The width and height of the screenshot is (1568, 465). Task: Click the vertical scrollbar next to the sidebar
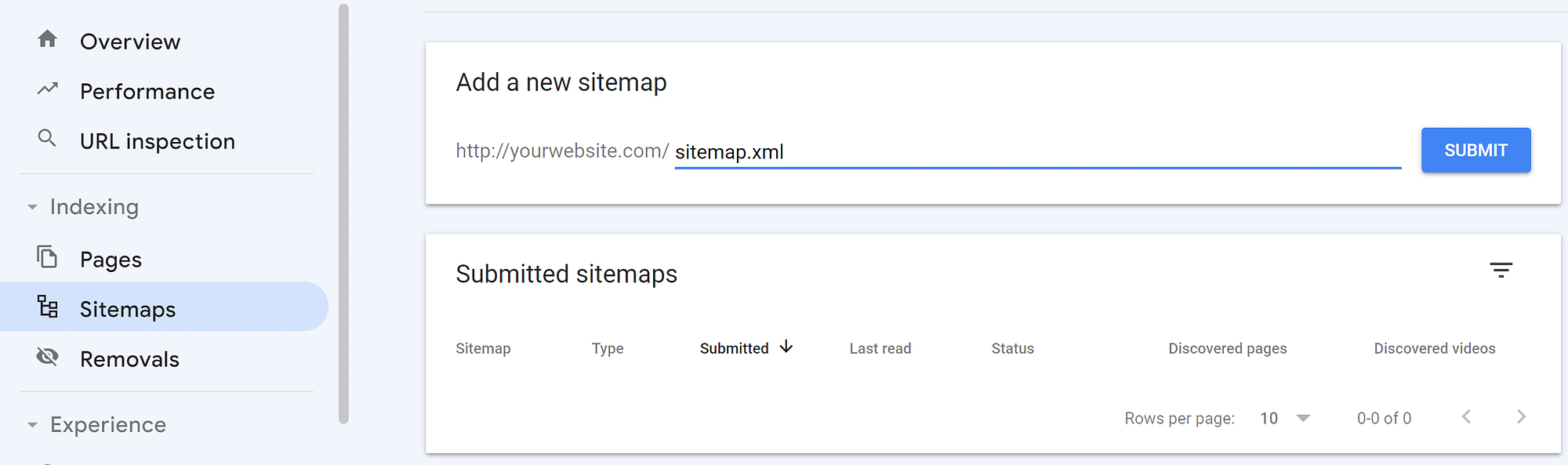pyautogui.click(x=343, y=212)
